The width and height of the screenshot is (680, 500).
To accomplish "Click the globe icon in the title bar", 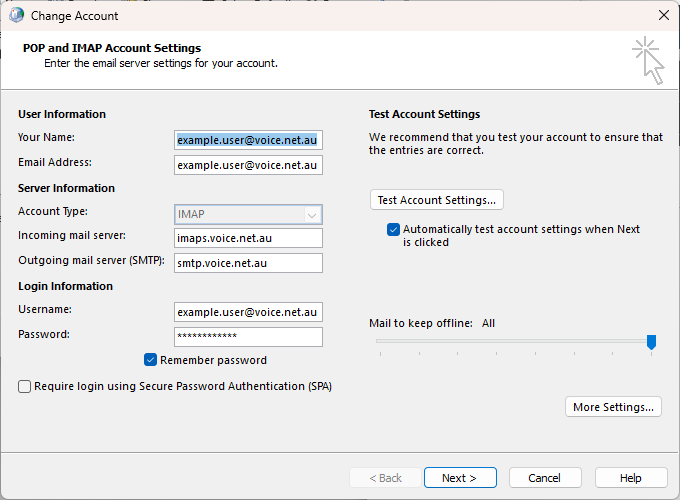I will pos(16,16).
